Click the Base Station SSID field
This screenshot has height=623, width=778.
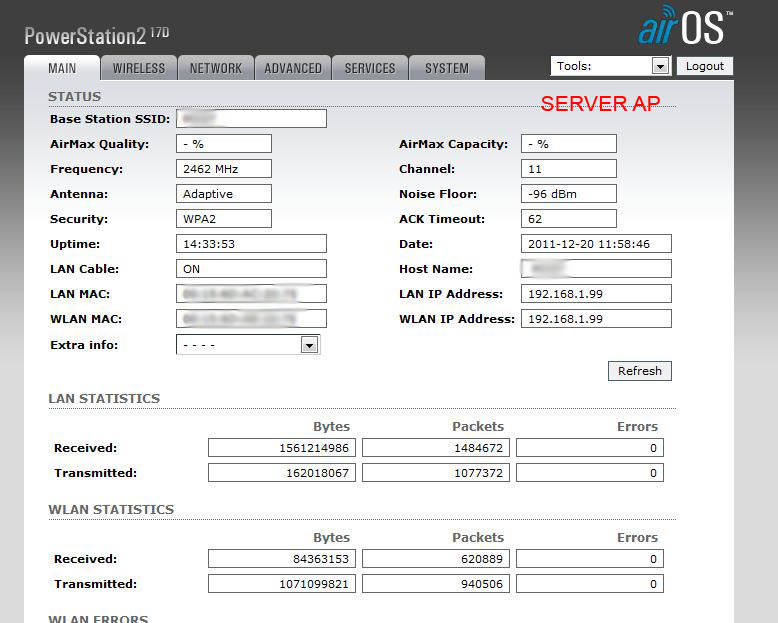[251, 119]
